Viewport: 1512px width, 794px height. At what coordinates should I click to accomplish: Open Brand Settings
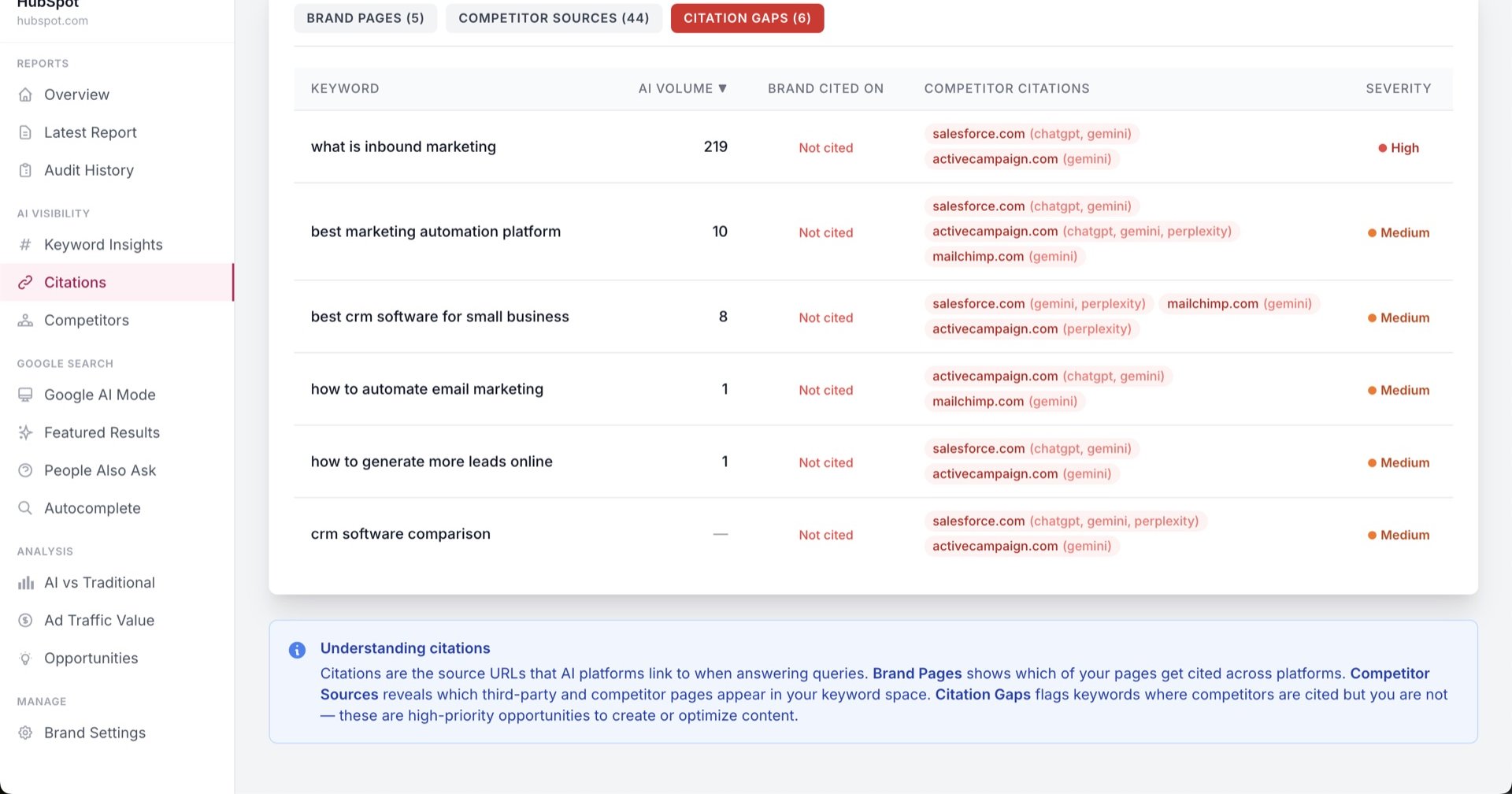pos(117,733)
